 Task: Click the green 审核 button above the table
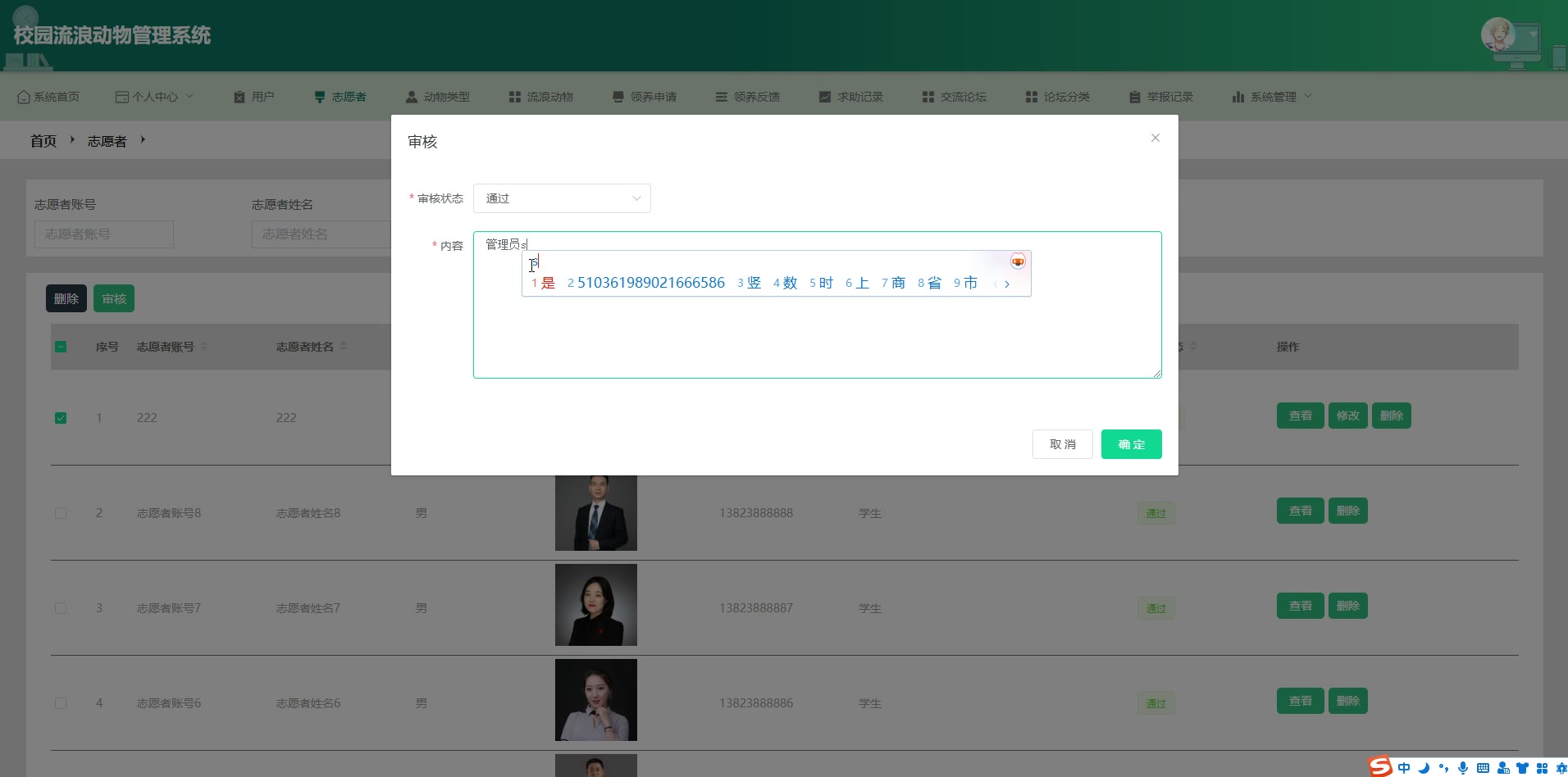click(114, 298)
